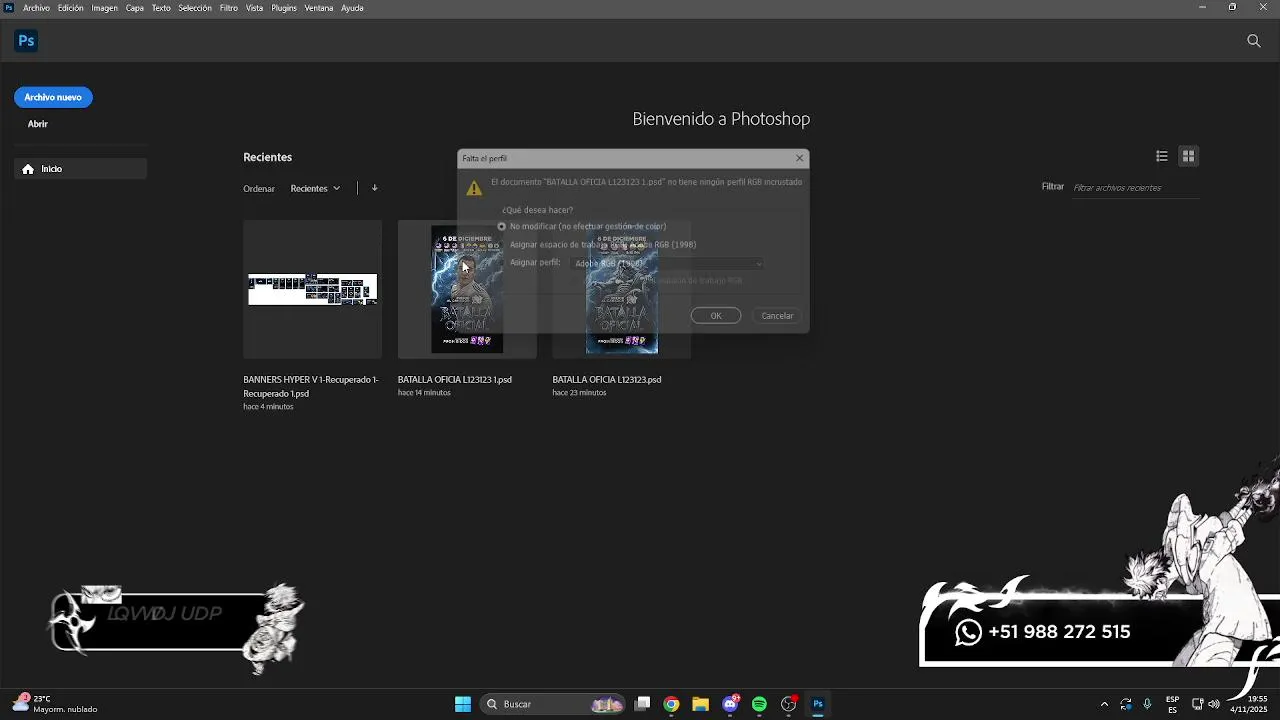Switch to list view icon

click(x=1162, y=156)
